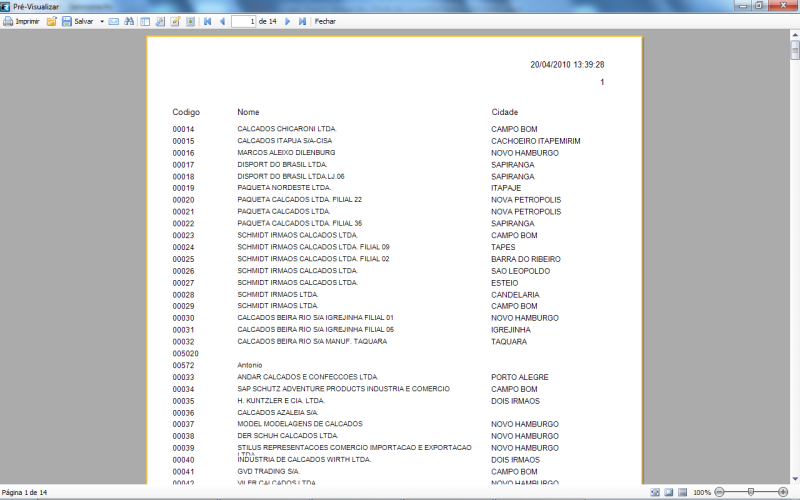Screen dimensions: 800x500
Task: Click CALCADOS BEIRA RIO S/A MANUF. TAQUARA
Action: coord(312,341)
